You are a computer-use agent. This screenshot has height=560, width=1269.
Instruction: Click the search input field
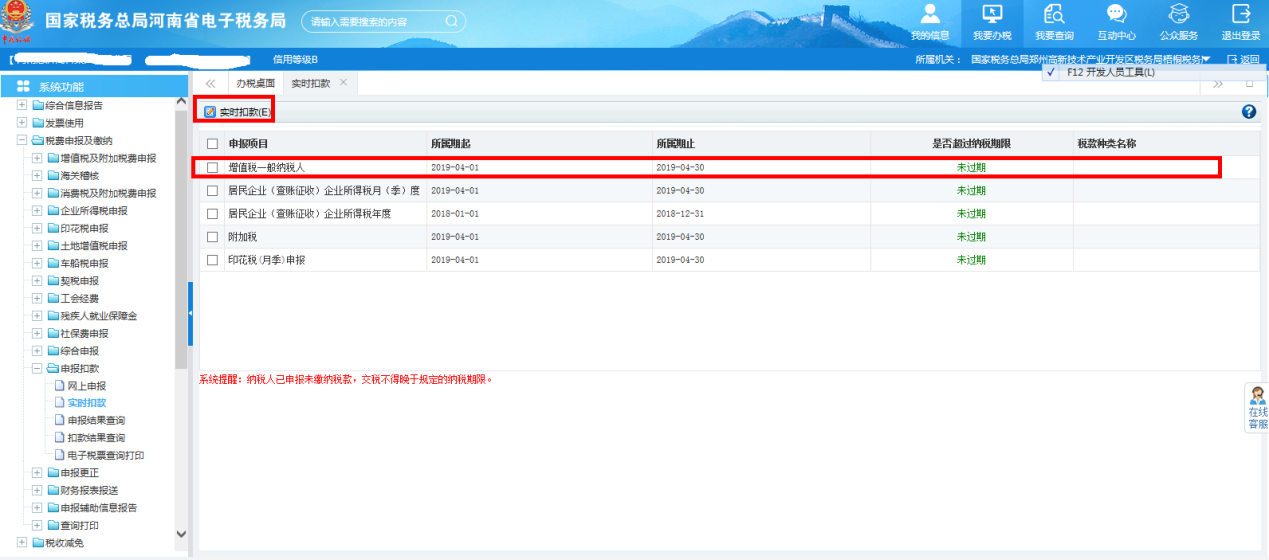click(375, 21)
